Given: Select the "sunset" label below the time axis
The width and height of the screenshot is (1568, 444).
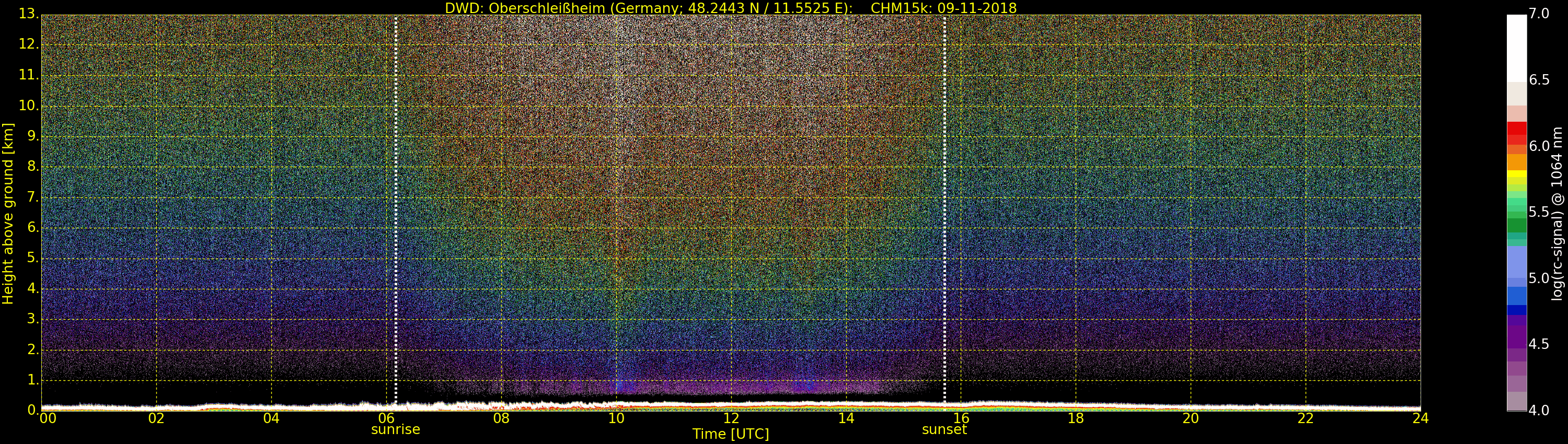Looking at the screenshot, I should pos(944,429).
